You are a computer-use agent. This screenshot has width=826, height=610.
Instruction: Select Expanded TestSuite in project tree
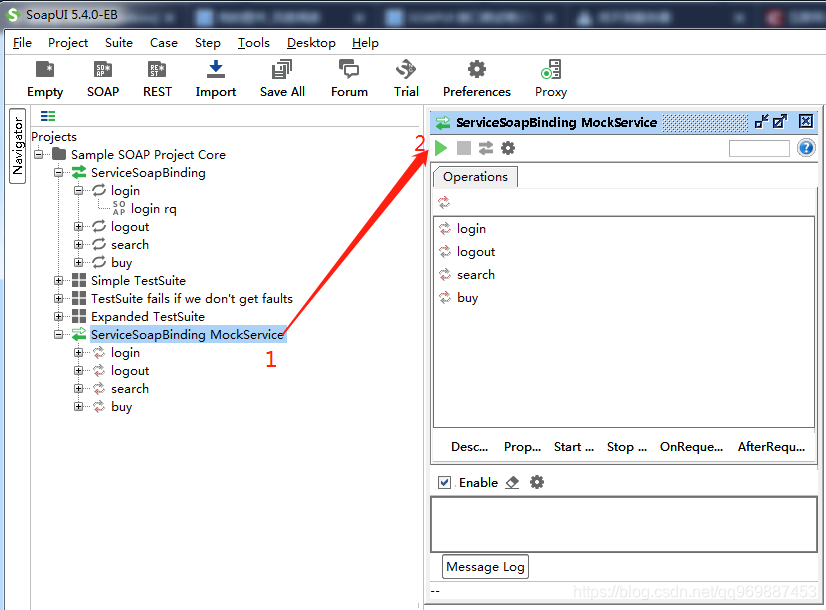pyautogui.click(x=148, y=317)
